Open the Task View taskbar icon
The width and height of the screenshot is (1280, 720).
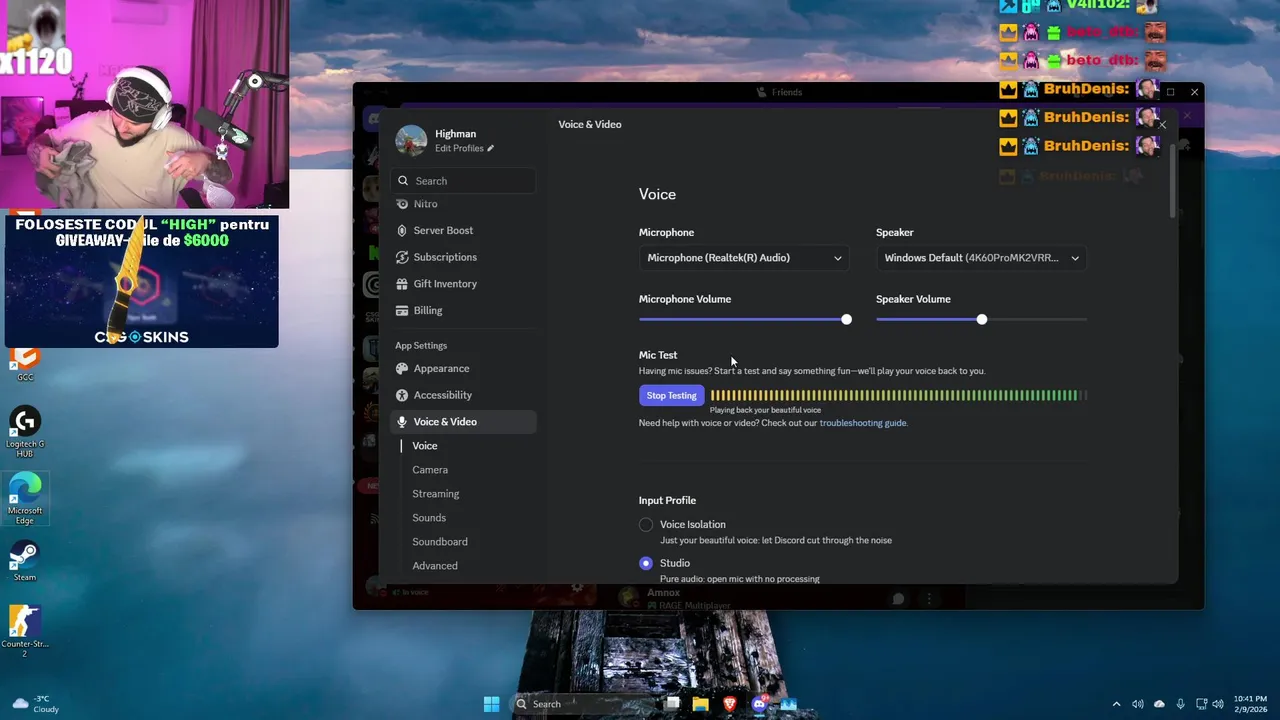coord(673,704)
